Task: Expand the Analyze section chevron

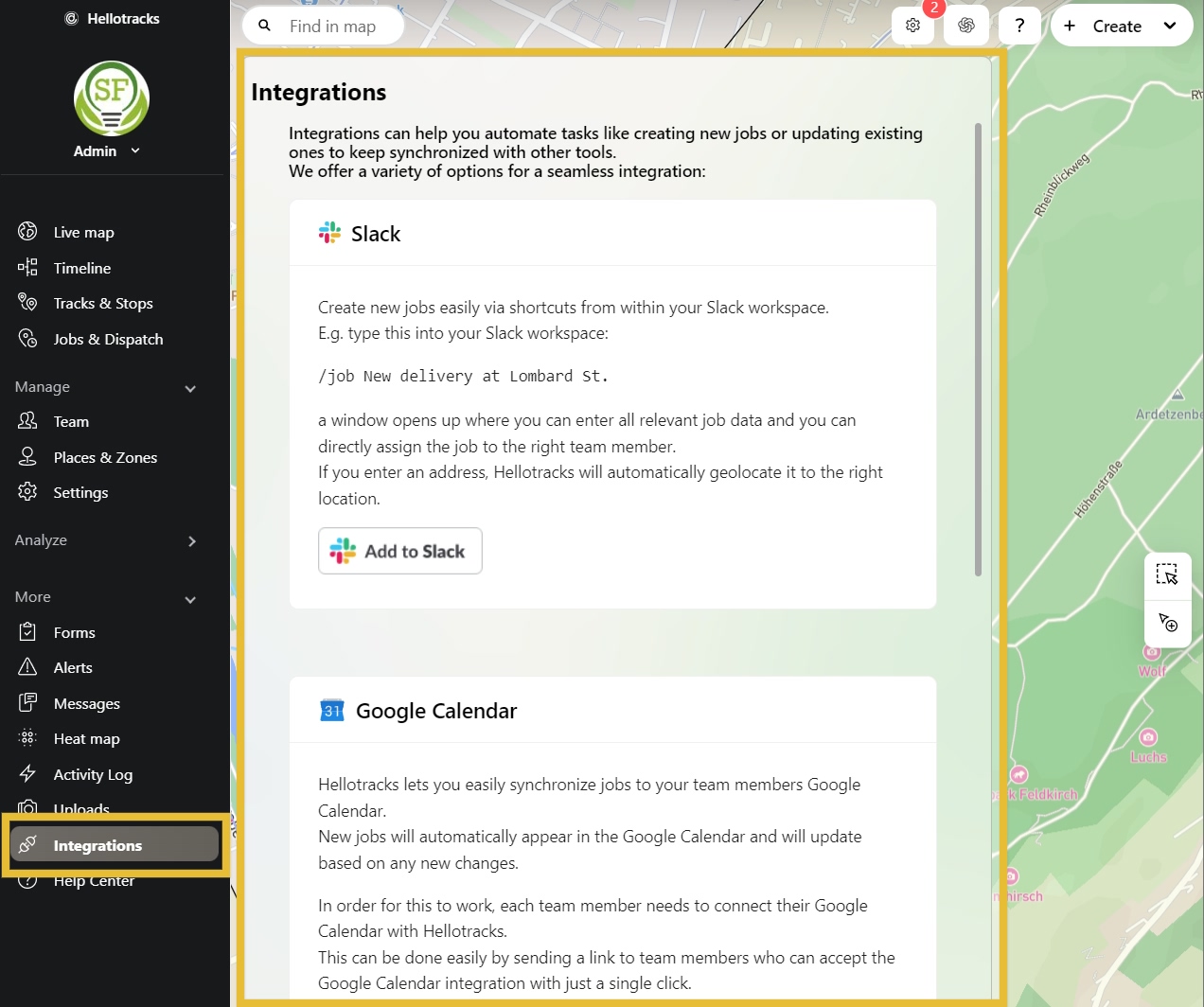Action: (x=192, y=541)
